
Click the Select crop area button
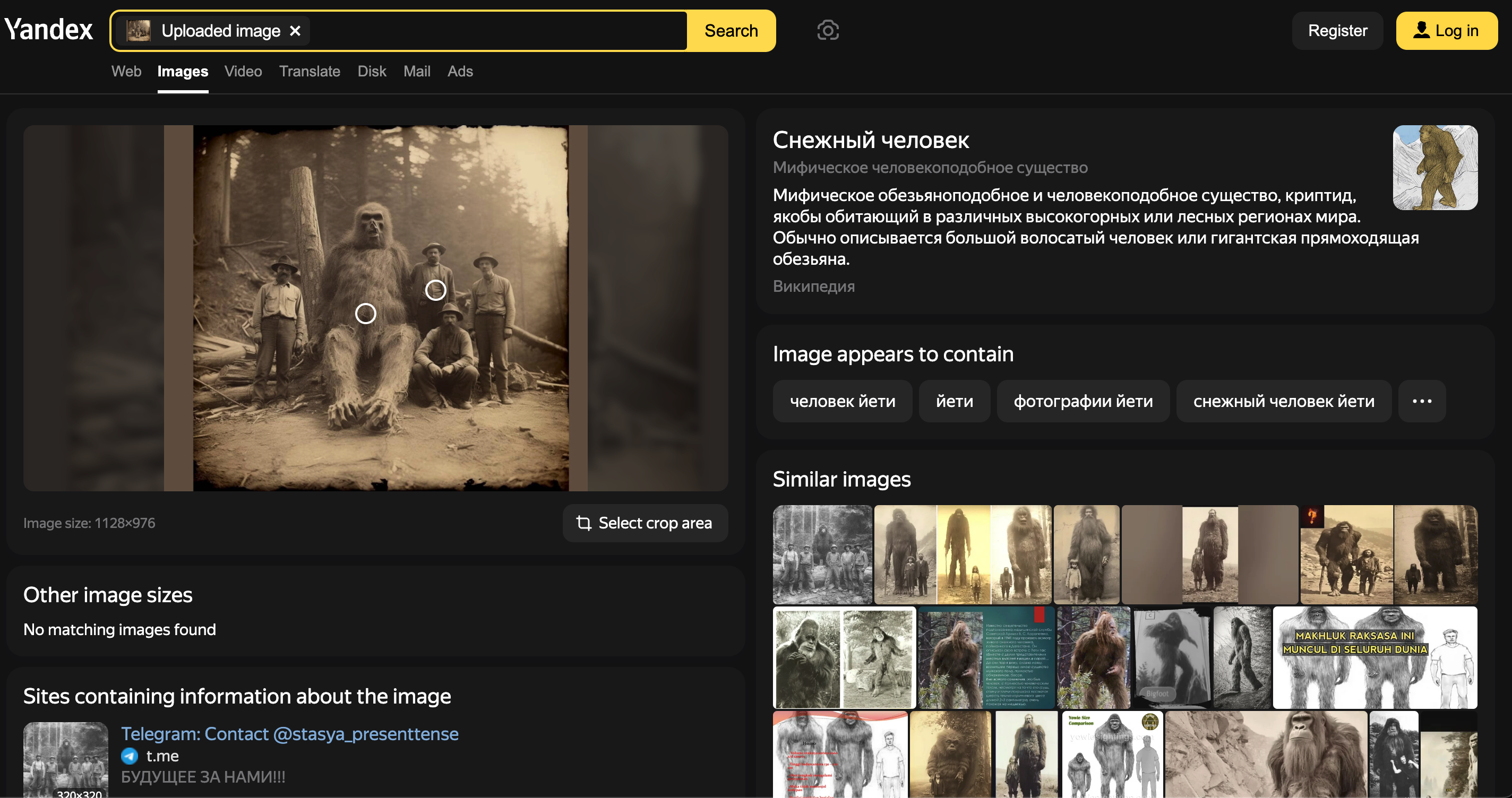pos(645,523)
